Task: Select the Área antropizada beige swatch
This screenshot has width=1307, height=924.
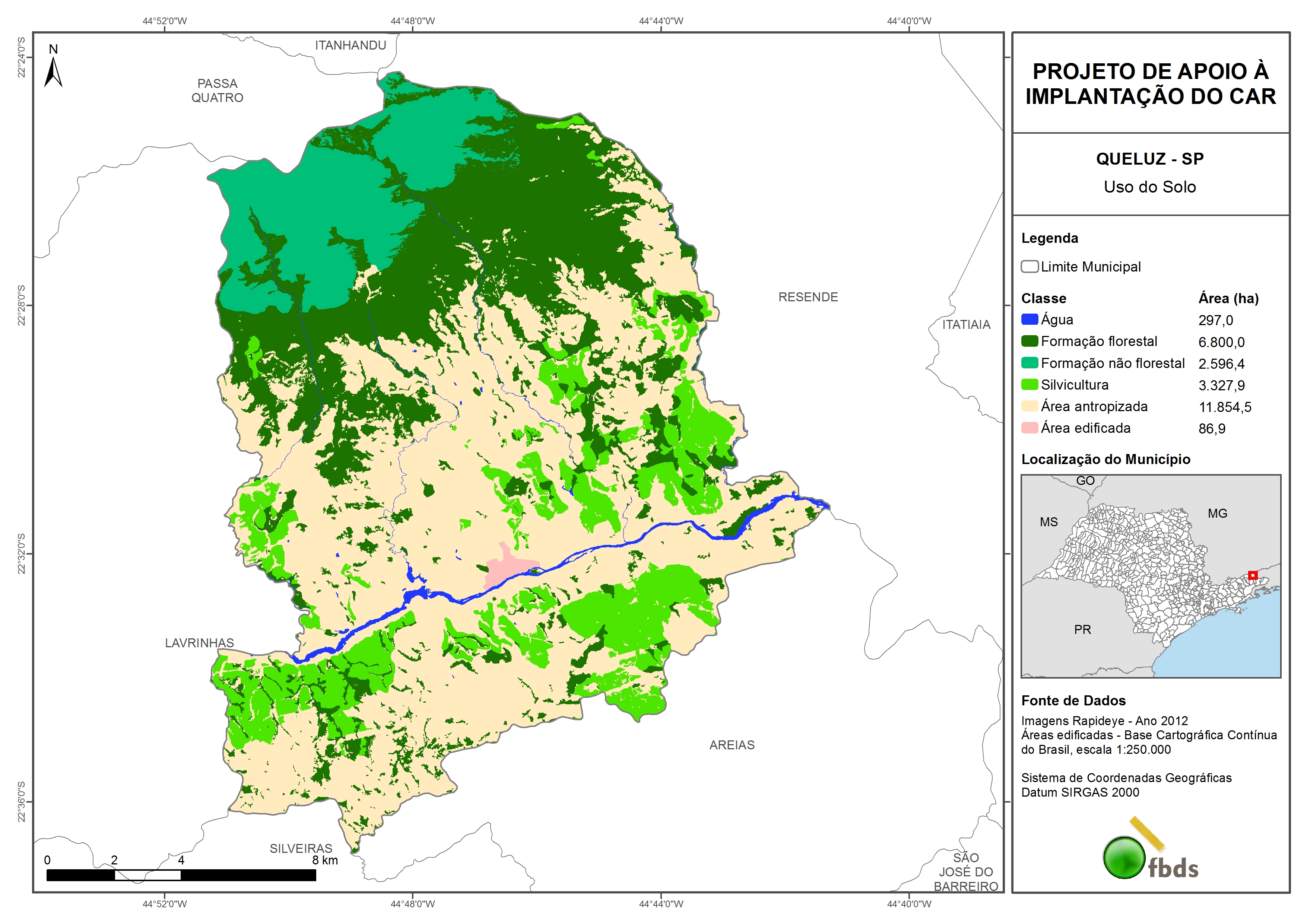Action: 1029,406
